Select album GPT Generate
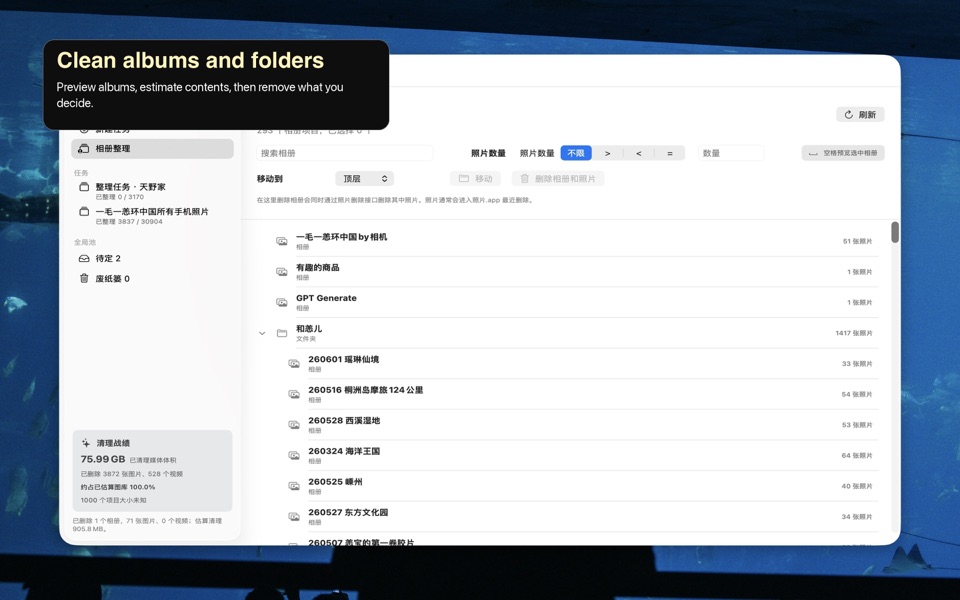 click(568, 302)
